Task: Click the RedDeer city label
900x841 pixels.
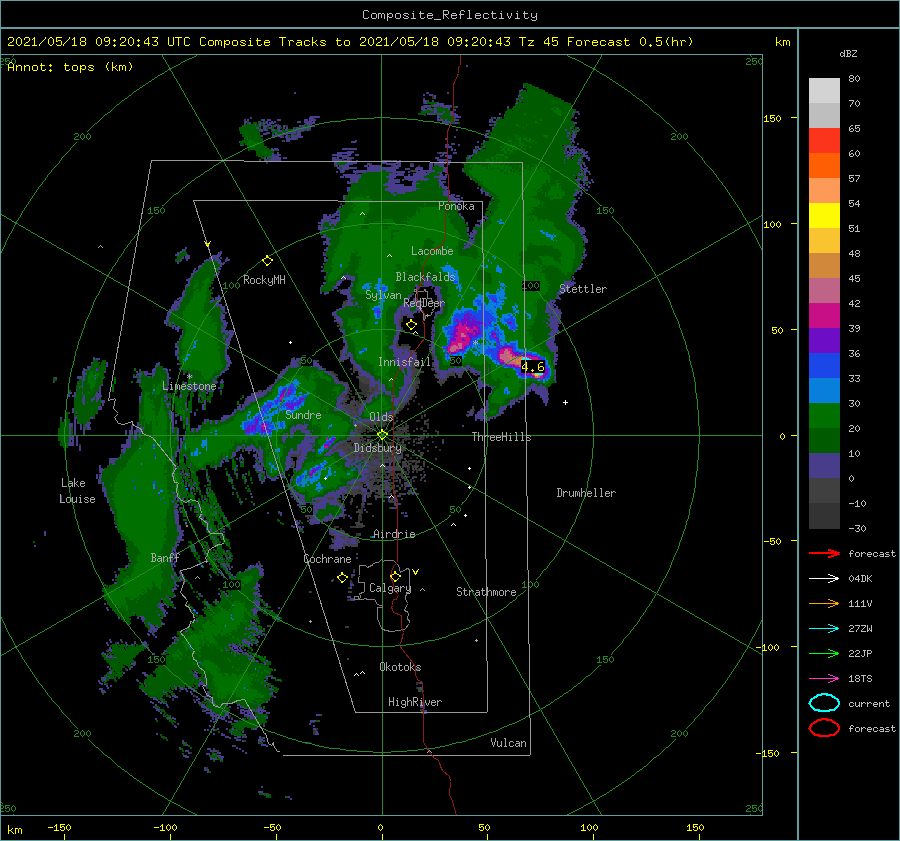Action: coord(424,303)
